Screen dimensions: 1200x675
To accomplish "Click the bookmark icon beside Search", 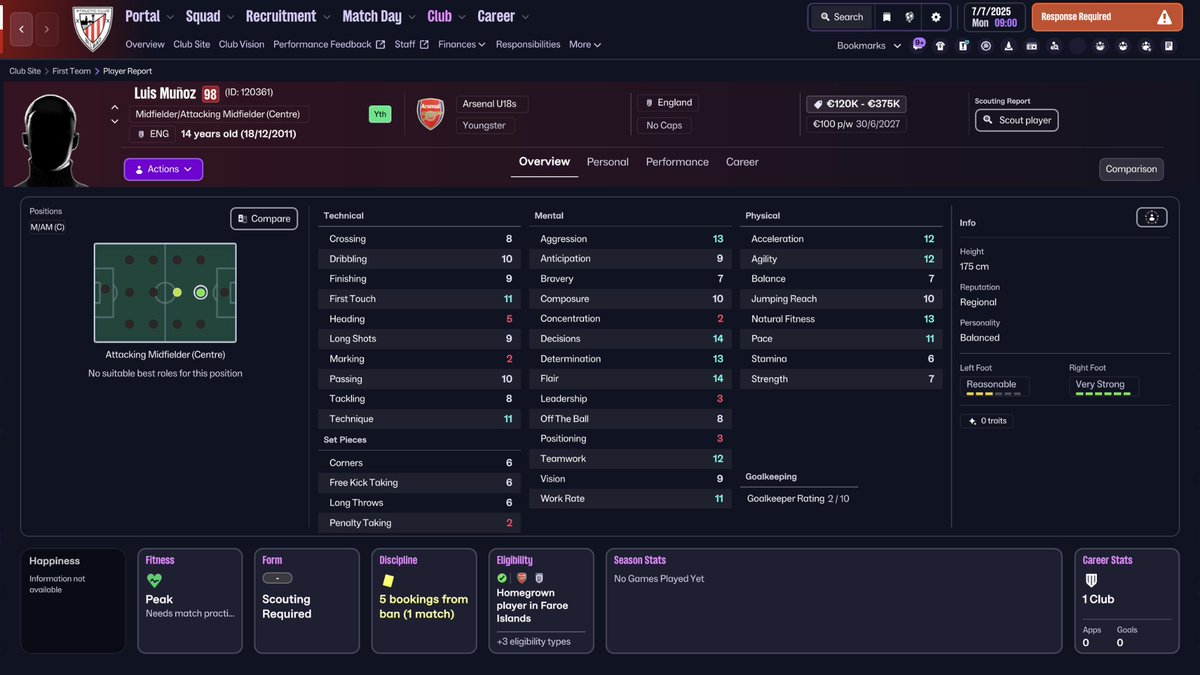I will pyautogui.click(x=886, y=17).
